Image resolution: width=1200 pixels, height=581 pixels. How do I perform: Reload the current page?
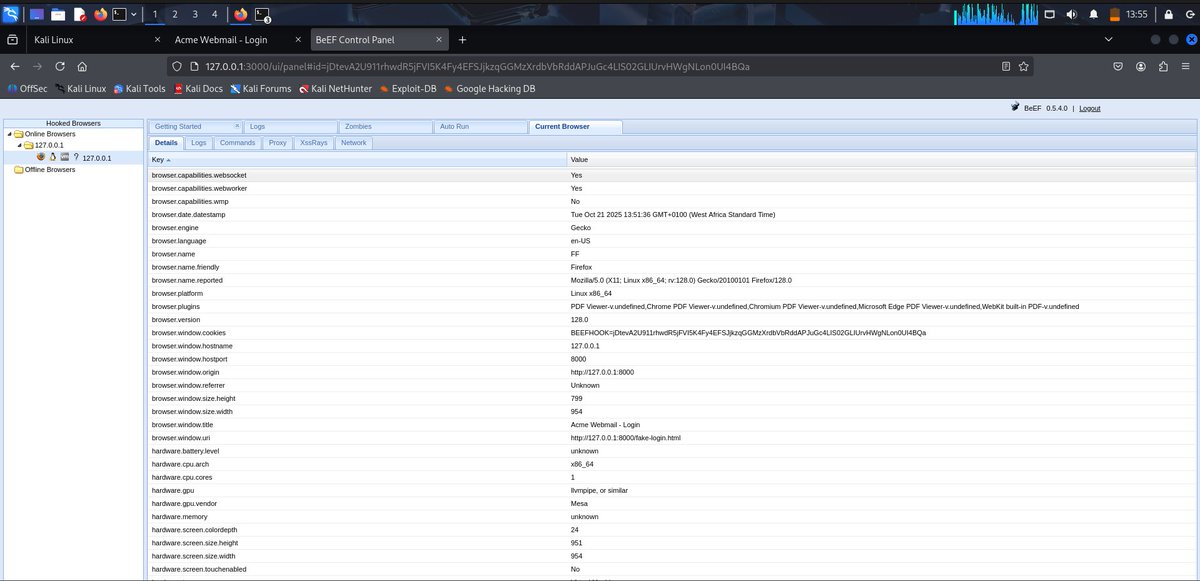[60, 66]
